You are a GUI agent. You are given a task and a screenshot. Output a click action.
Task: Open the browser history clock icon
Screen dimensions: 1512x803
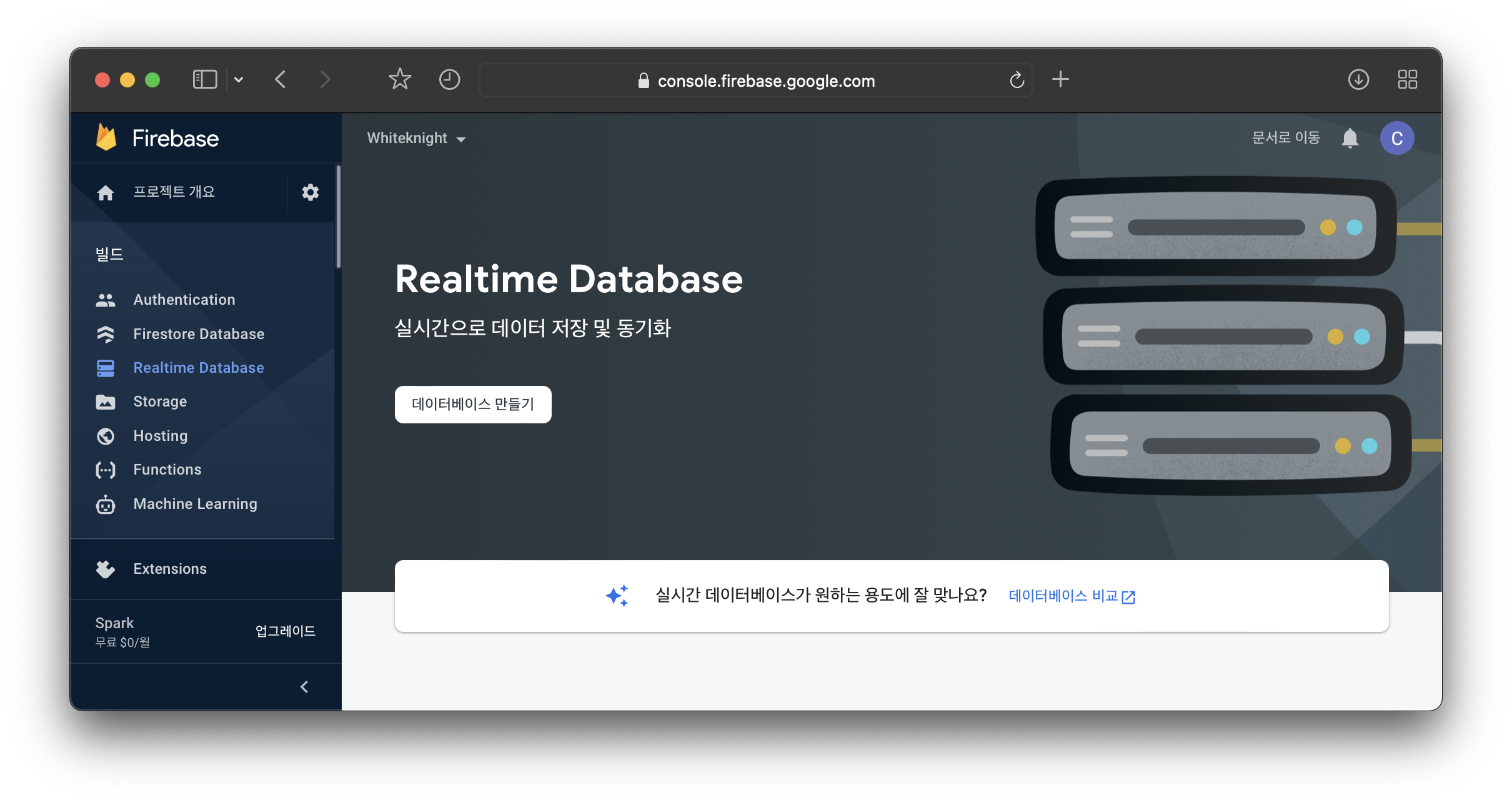tap(449, 79)
